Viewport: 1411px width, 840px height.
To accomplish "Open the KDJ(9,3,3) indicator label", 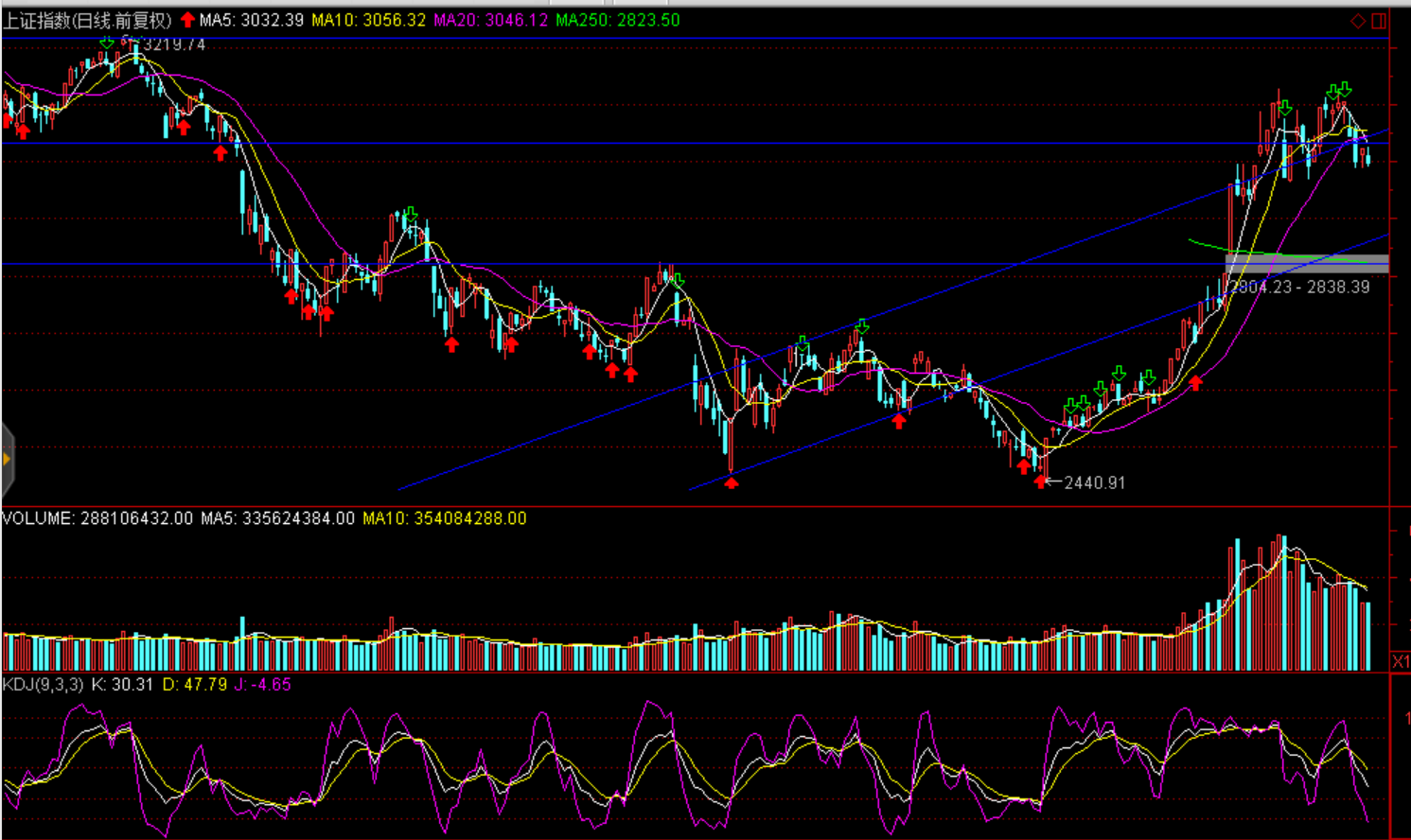I will coord(43,684).
